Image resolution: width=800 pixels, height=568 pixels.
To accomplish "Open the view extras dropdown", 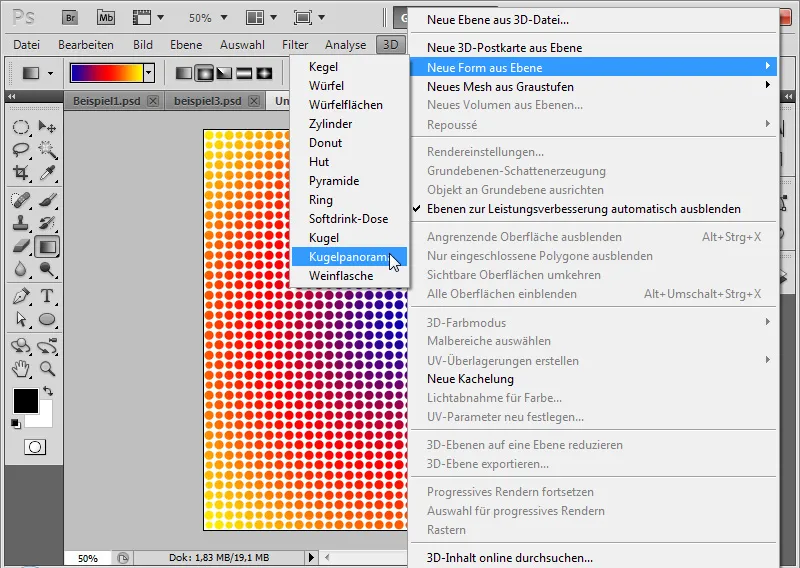I will click(x=160, y=18).
